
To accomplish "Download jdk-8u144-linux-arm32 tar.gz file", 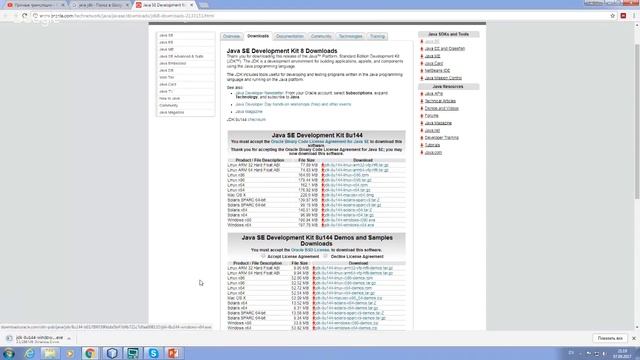I will [356, 165].
